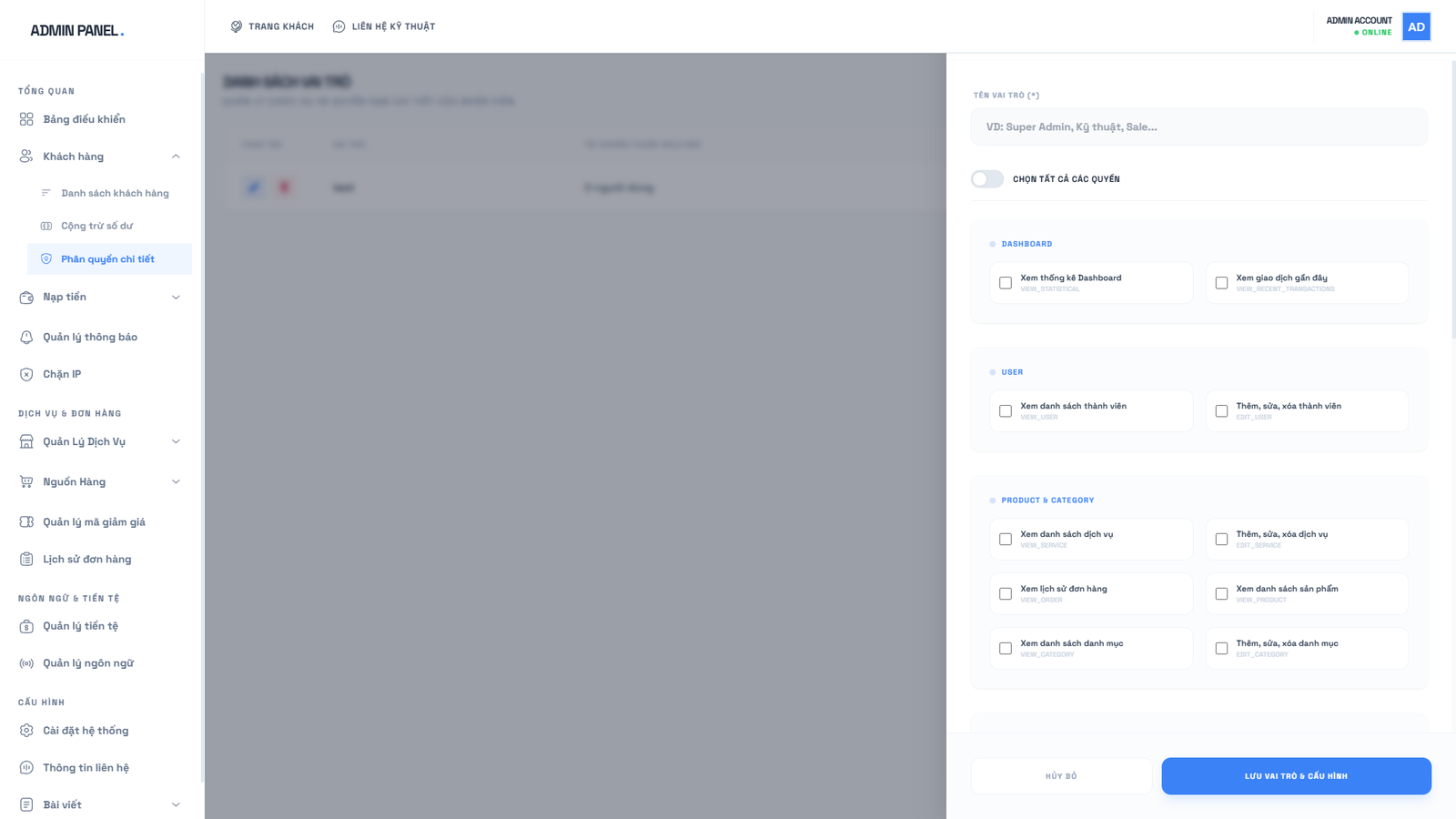
Task: Focus the Tên vai trò input field
Action: click(x=1198, y=127)
